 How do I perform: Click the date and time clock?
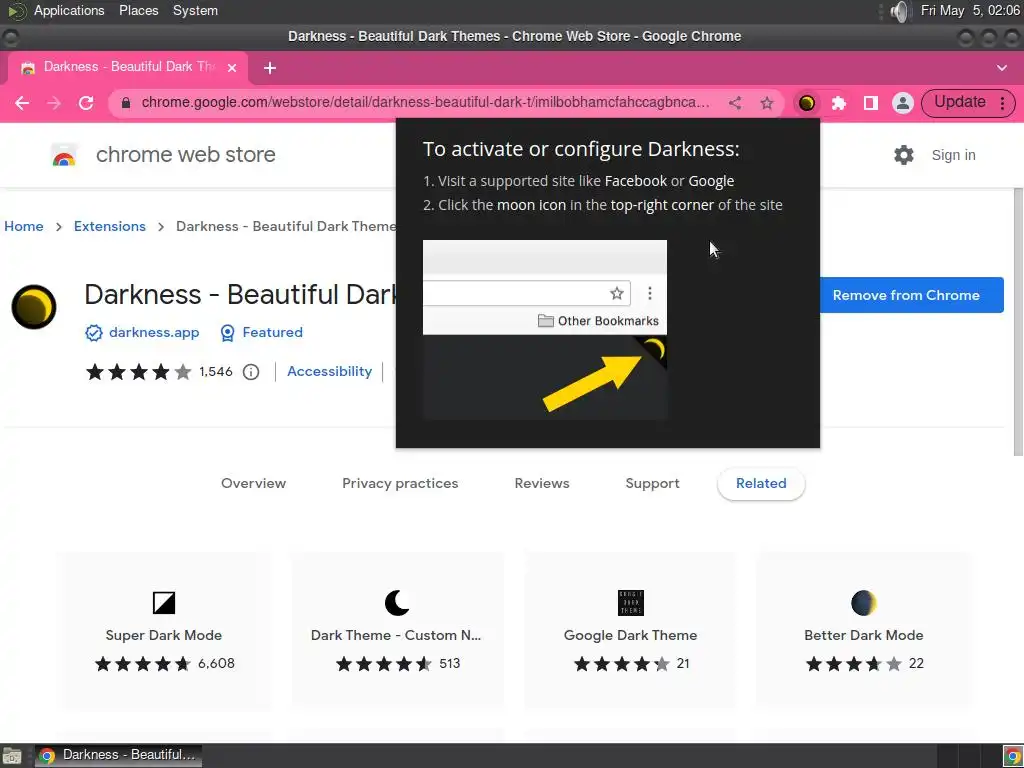click(970, 11)
